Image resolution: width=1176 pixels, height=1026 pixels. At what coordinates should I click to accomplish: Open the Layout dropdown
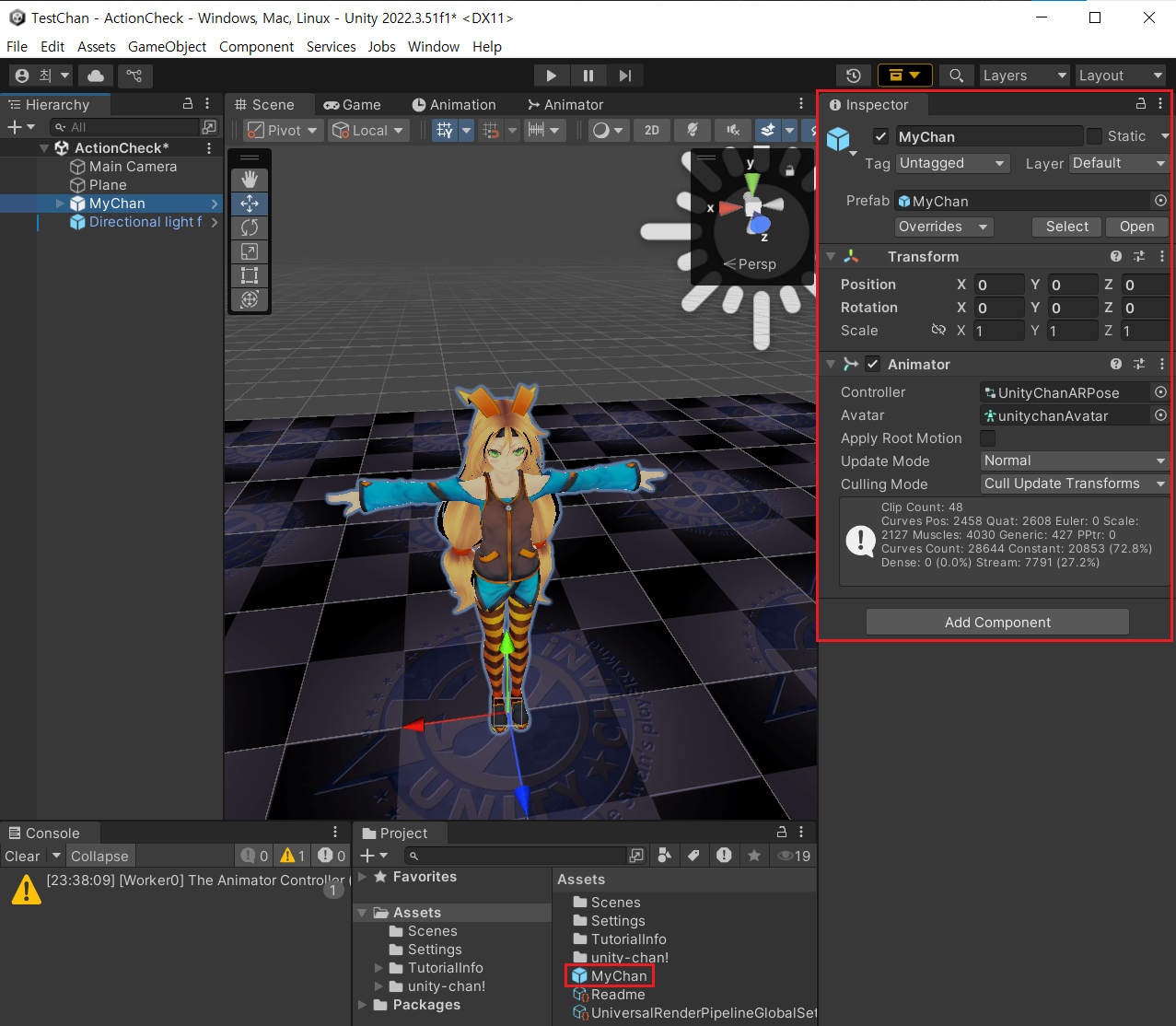(x=1120, y=76)
